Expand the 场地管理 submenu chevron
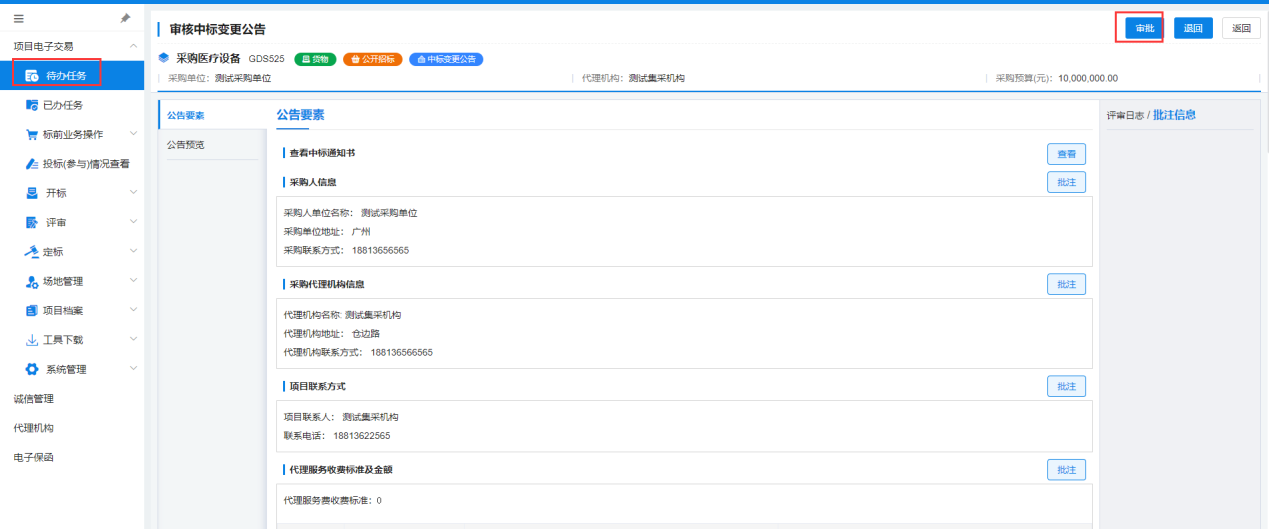The image size is (1269, 529). coord(133,281)
